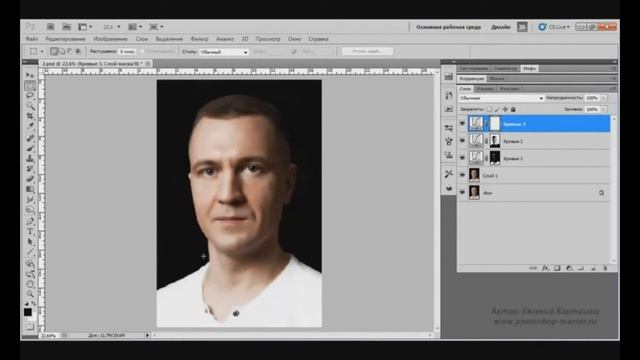Show more workspaces with double-arrow button

[x=522, y=27]
